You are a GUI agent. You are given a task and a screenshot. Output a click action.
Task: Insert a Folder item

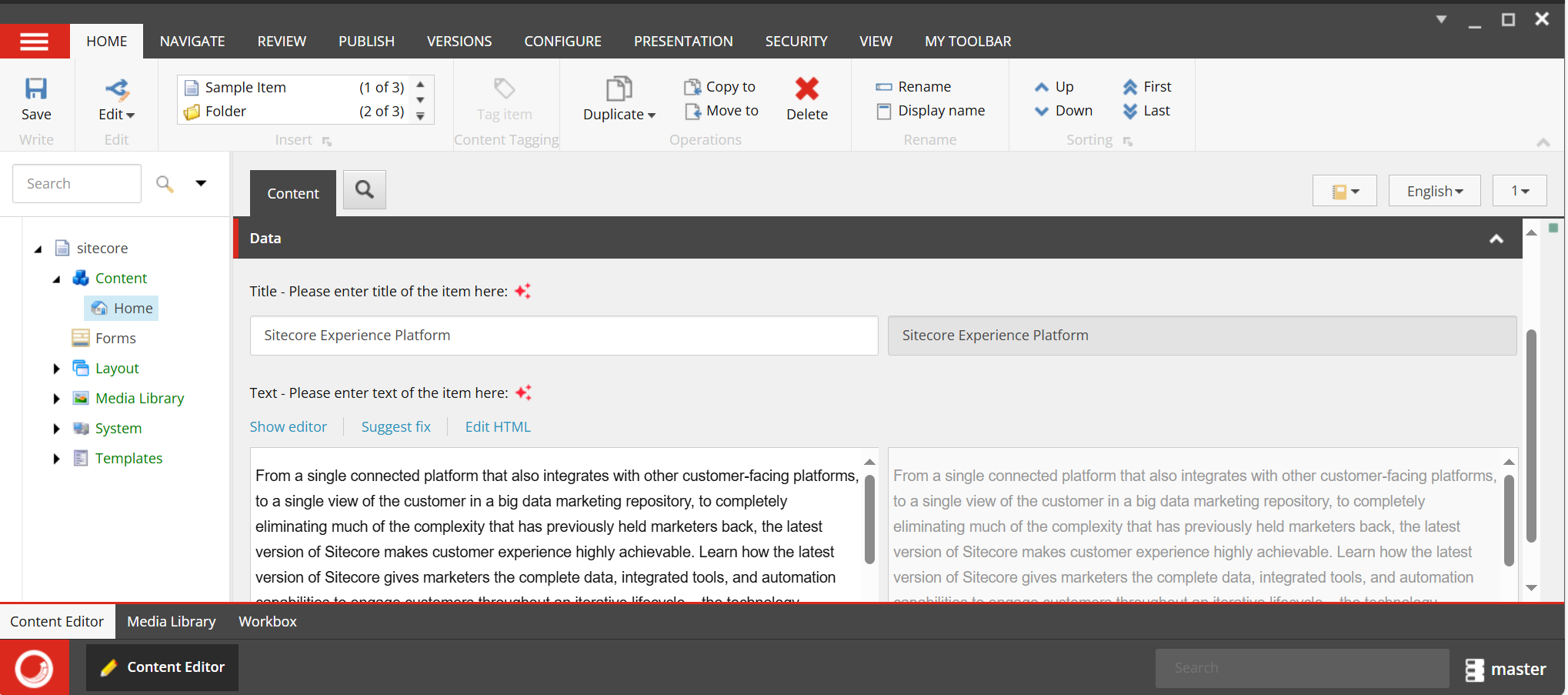(x=295, y=112)
